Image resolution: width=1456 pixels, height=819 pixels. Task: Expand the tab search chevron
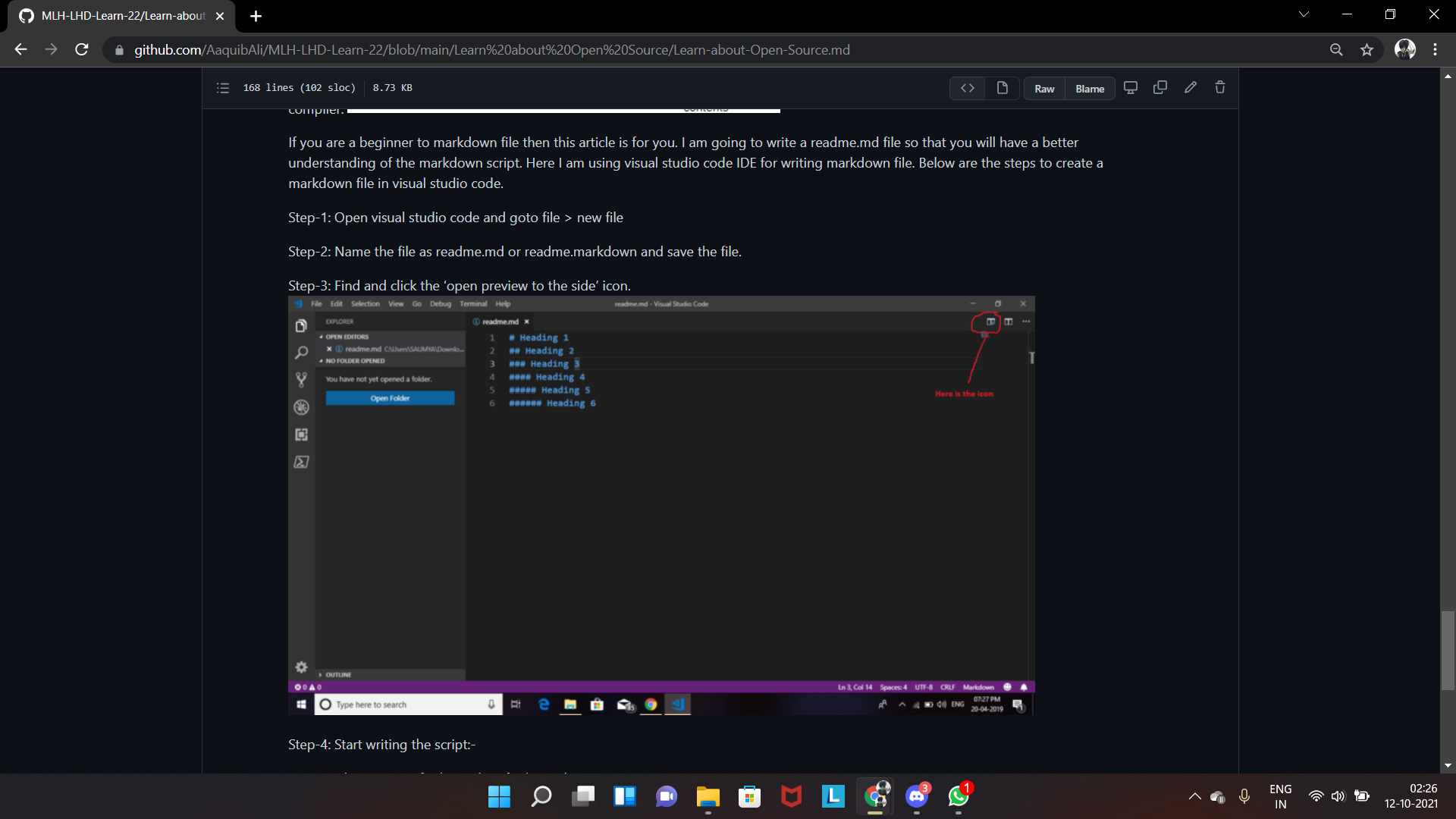(x=1304, y=14)
